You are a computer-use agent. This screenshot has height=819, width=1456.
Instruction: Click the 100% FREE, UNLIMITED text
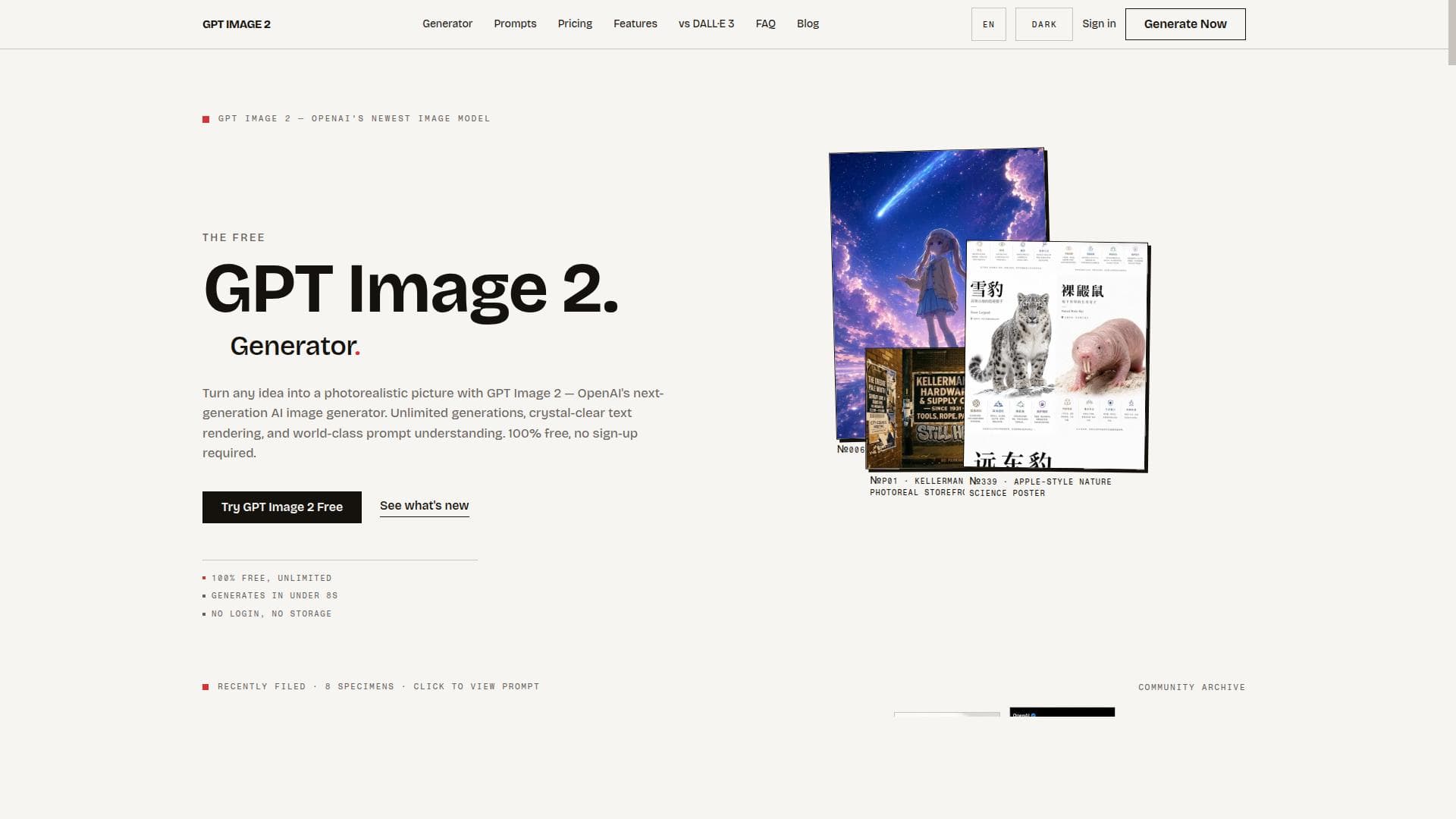(271, 578)
